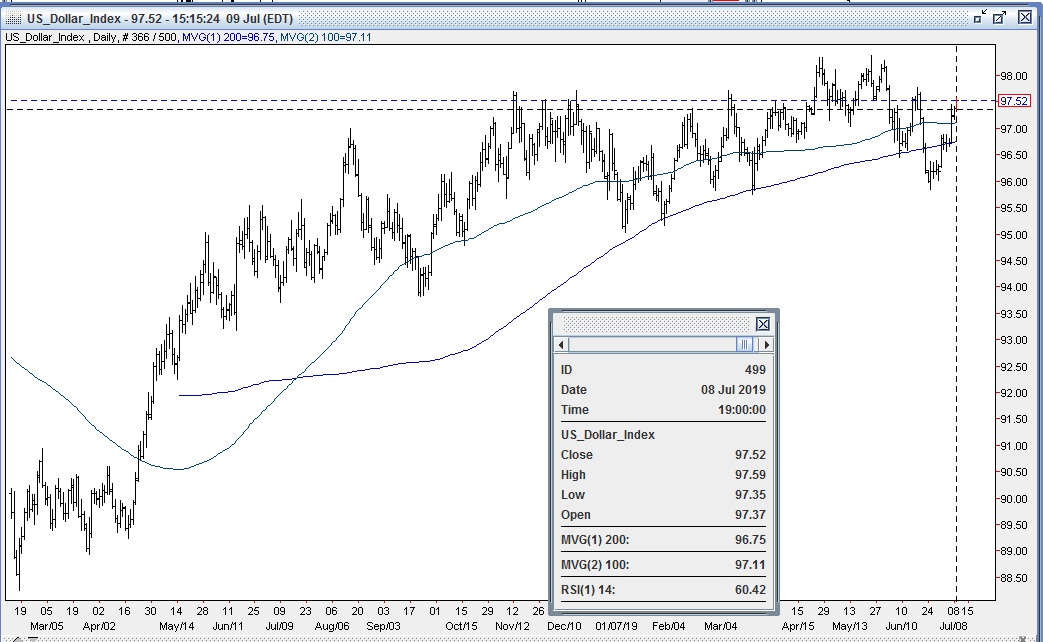
Task: Close the floating data values window
Action: [x=763, y=324]
